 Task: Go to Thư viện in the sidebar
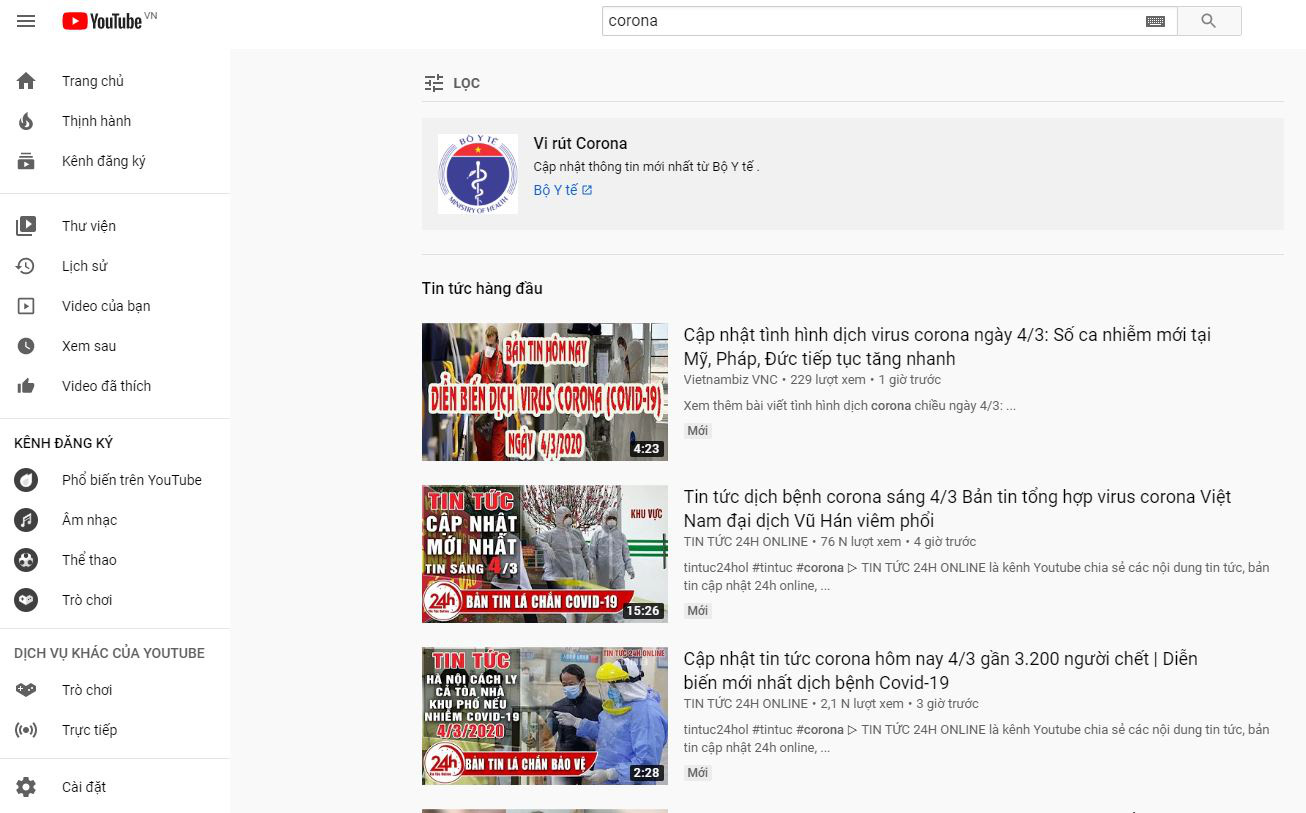tap(115, 226)
